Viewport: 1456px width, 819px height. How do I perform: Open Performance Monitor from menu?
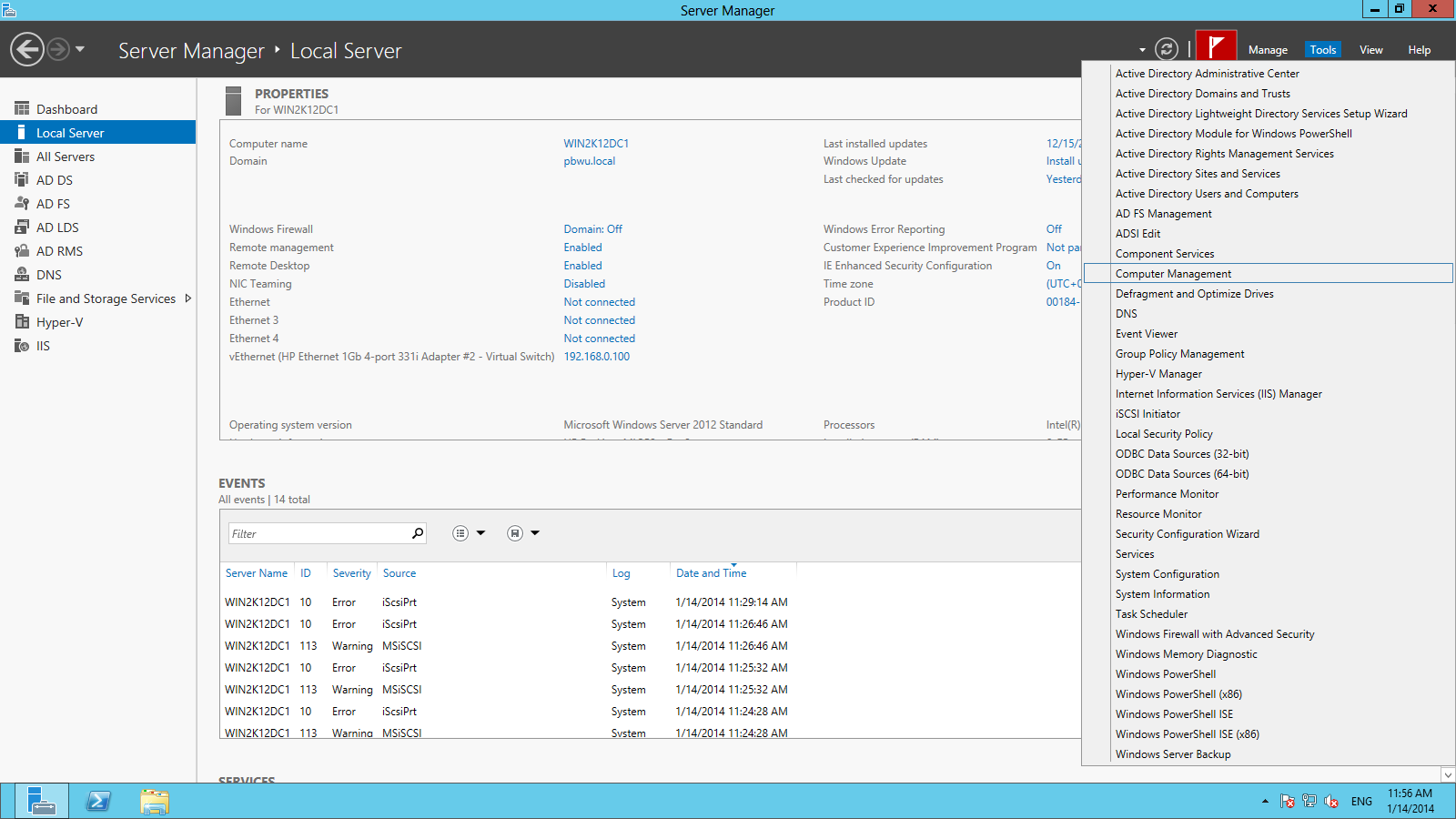[x=1167, y=494]
